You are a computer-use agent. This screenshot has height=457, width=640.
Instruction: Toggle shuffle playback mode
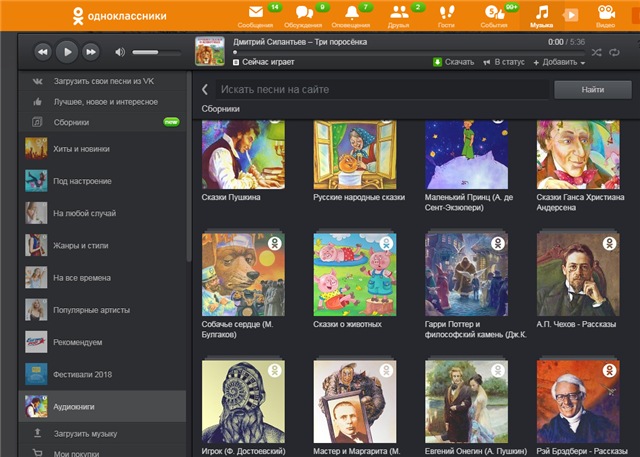coord(597,51)
